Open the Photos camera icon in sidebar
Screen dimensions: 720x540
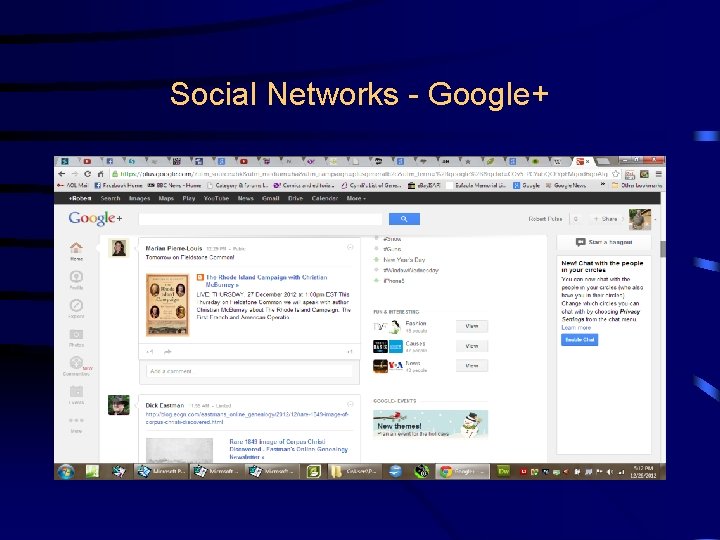(76, 334)
